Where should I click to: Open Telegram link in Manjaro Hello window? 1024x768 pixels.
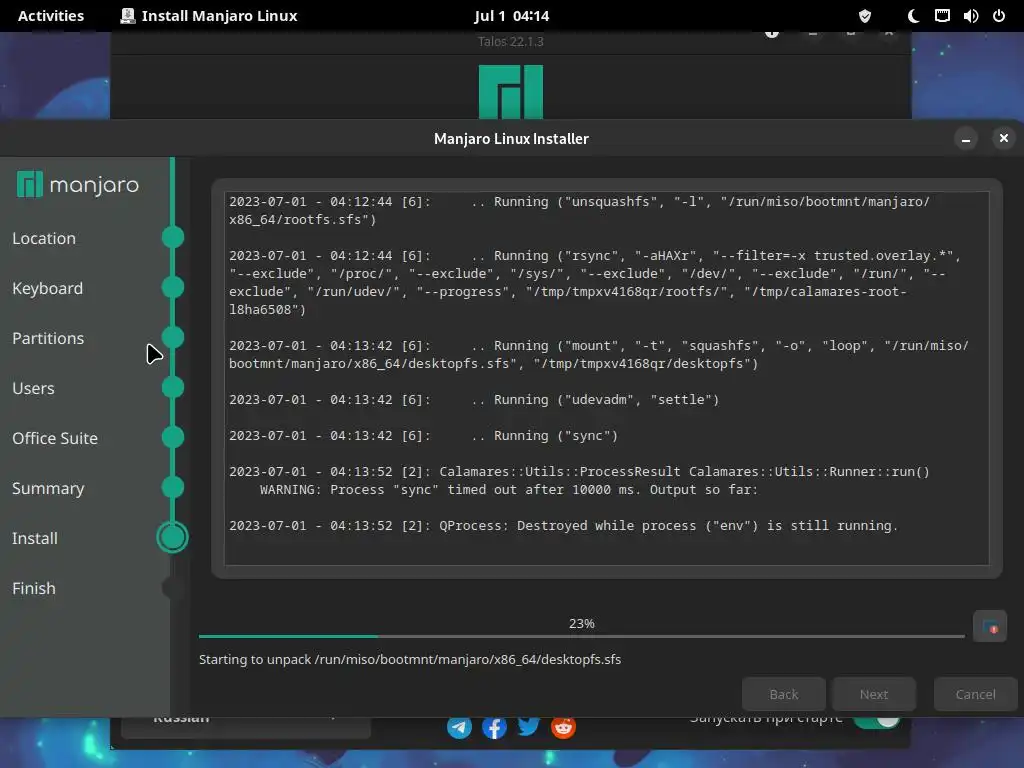(x=459, y=727)
